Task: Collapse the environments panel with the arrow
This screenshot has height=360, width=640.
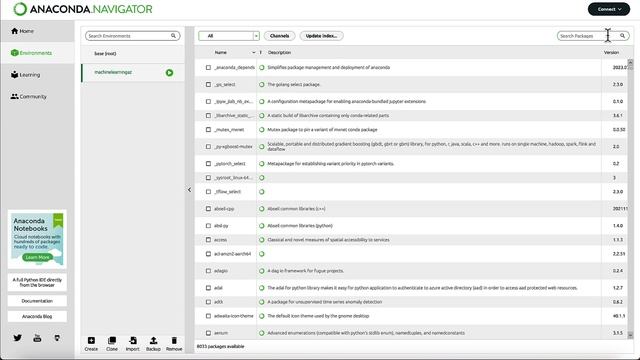Action: pos(189,190)
